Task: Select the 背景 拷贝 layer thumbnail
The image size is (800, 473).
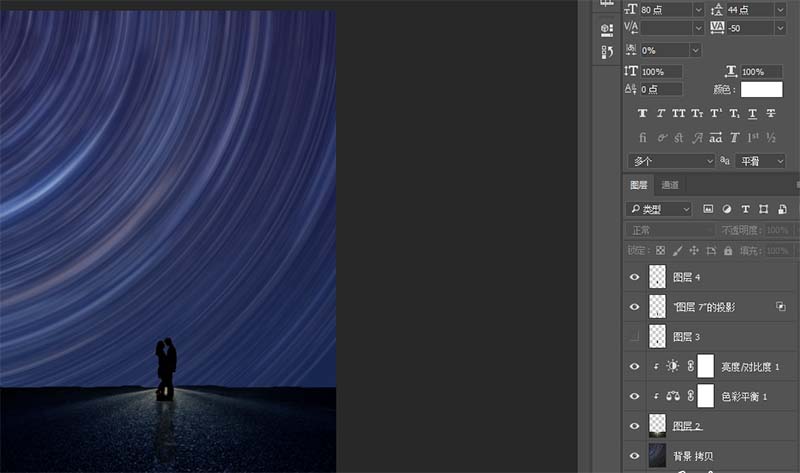Action: tap(657, 456)
